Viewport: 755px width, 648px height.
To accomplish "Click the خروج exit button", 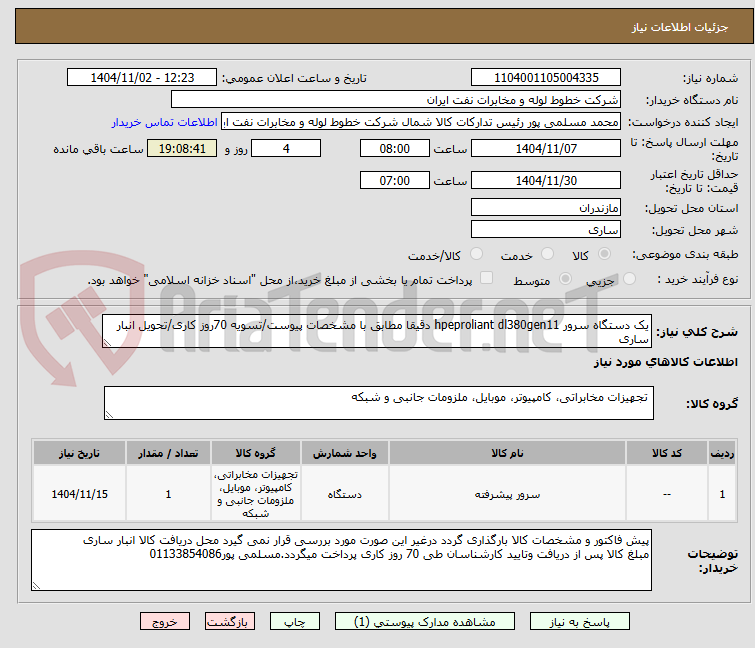I will [165, 622].
